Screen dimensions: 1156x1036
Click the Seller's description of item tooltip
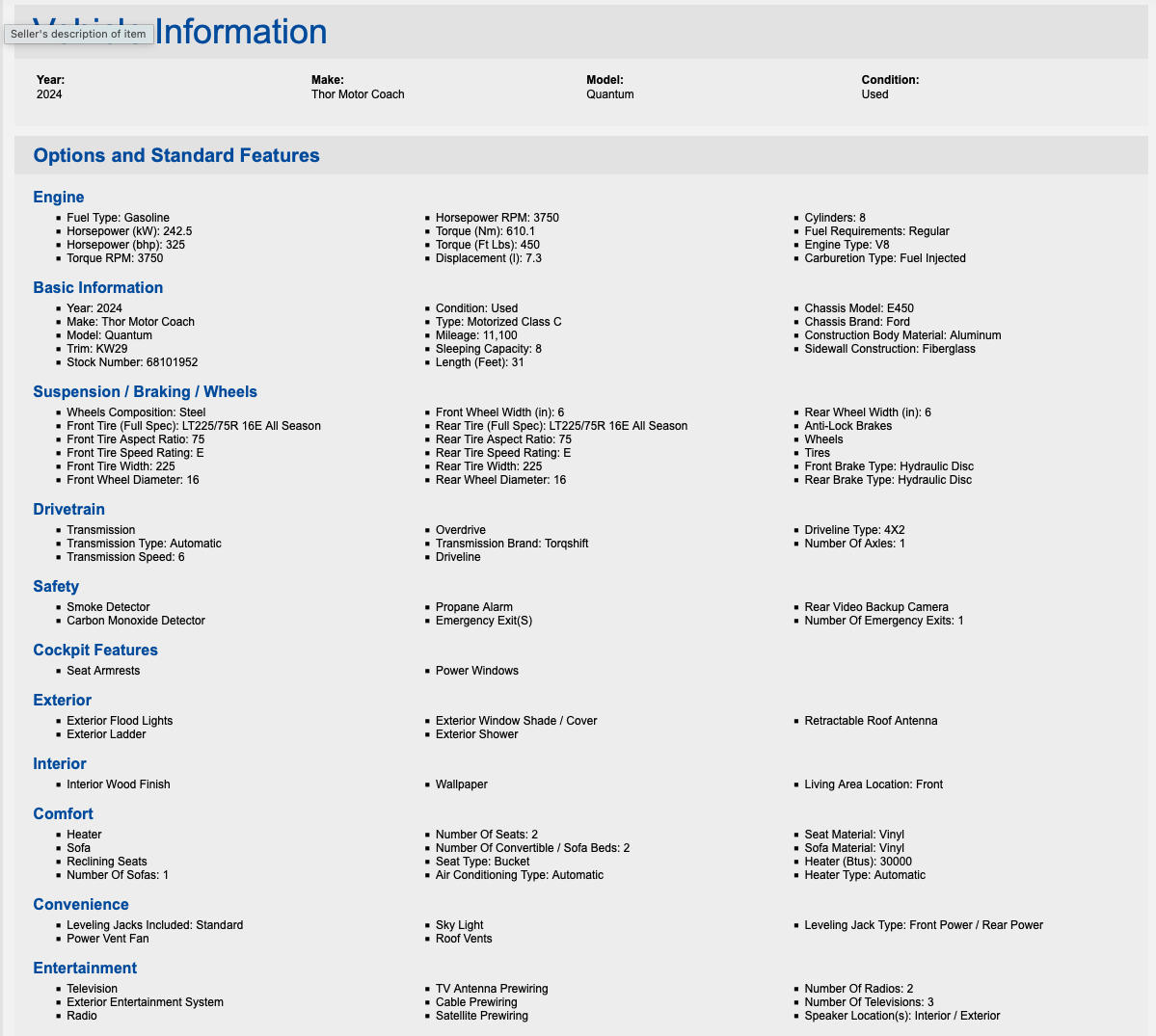coord(78,34)
